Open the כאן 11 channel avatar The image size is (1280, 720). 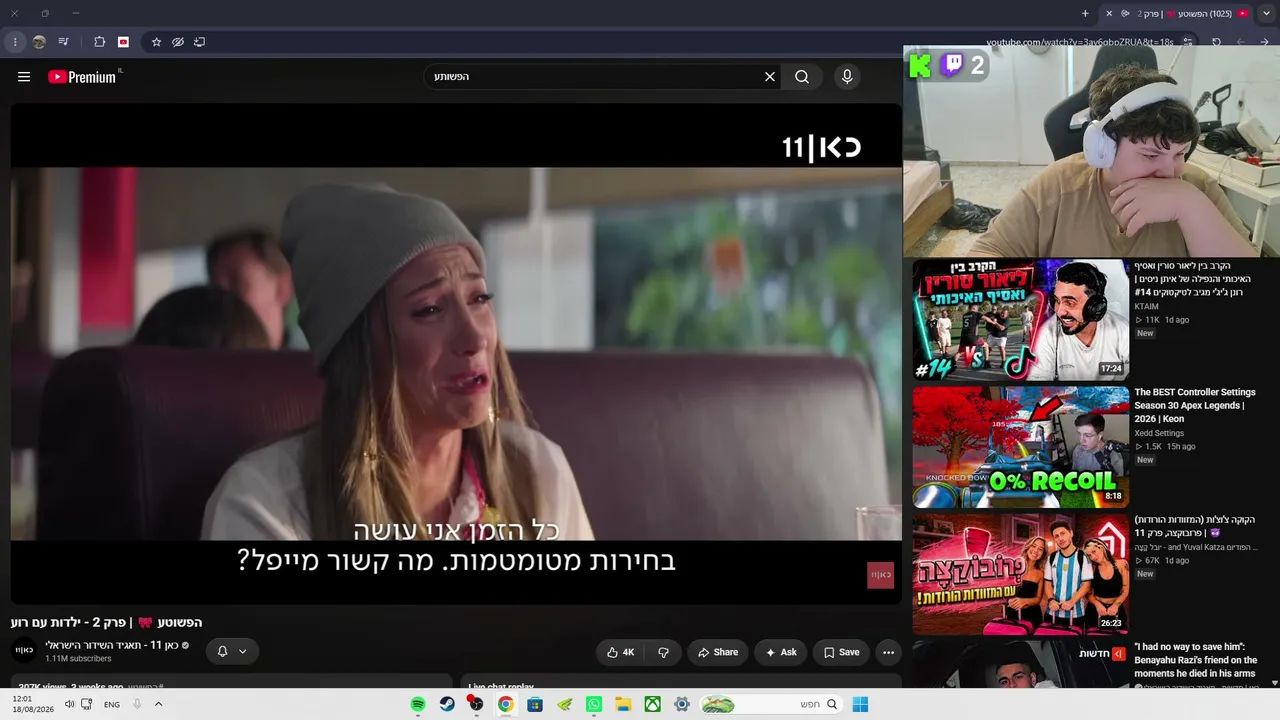[x=24, y=651]
